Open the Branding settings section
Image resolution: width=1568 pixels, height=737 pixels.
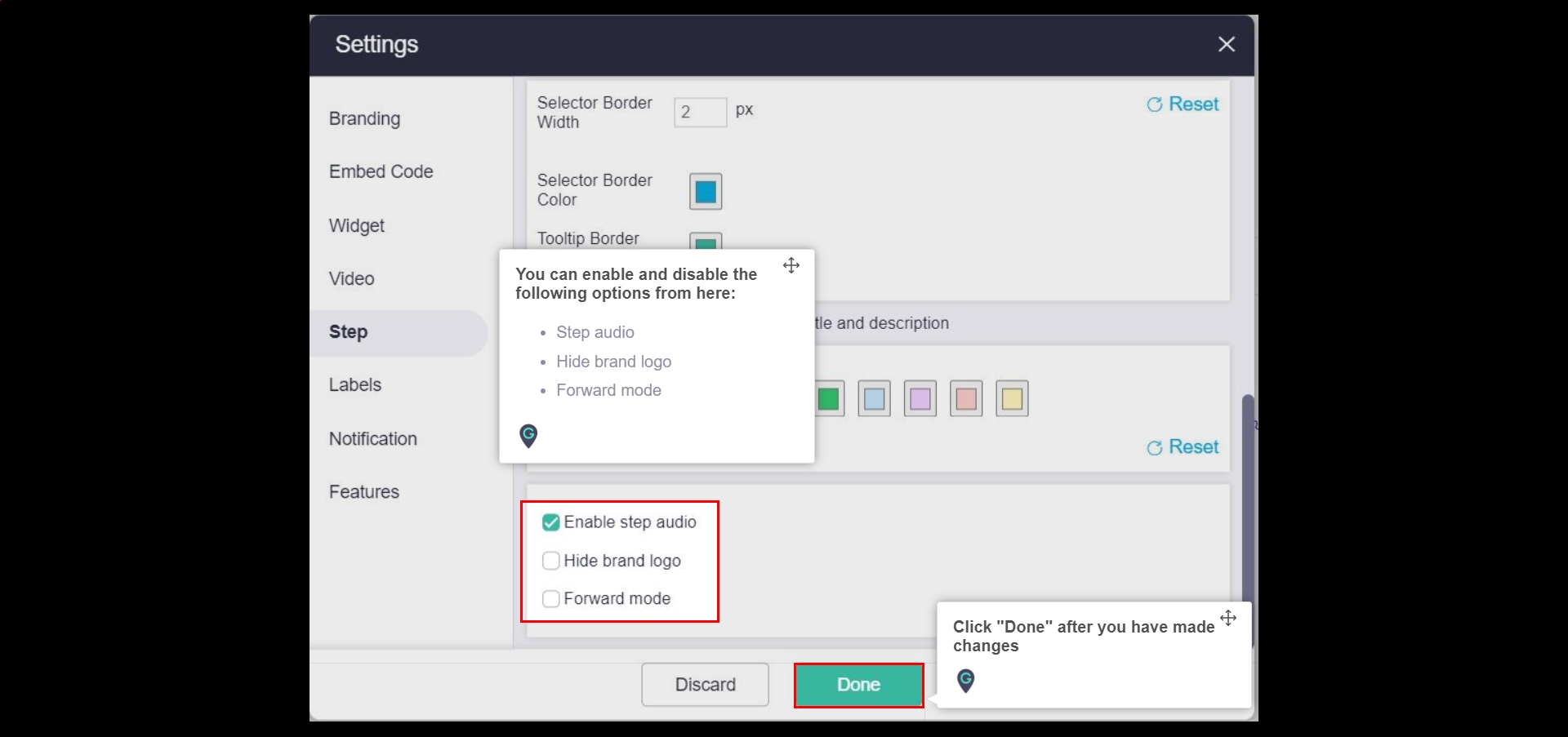364,119
